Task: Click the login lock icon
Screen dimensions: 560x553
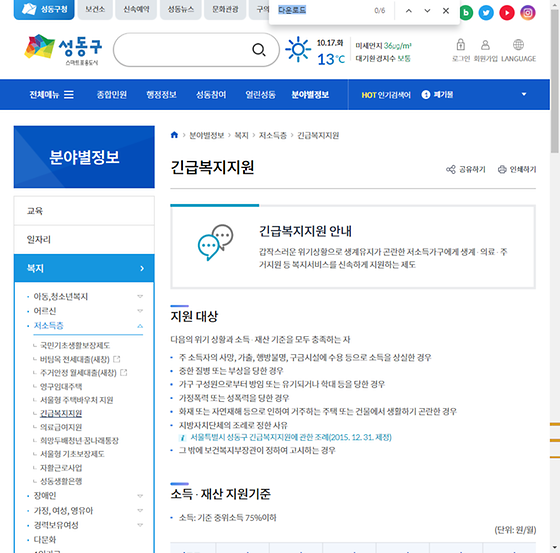Action: coord(461,45)
